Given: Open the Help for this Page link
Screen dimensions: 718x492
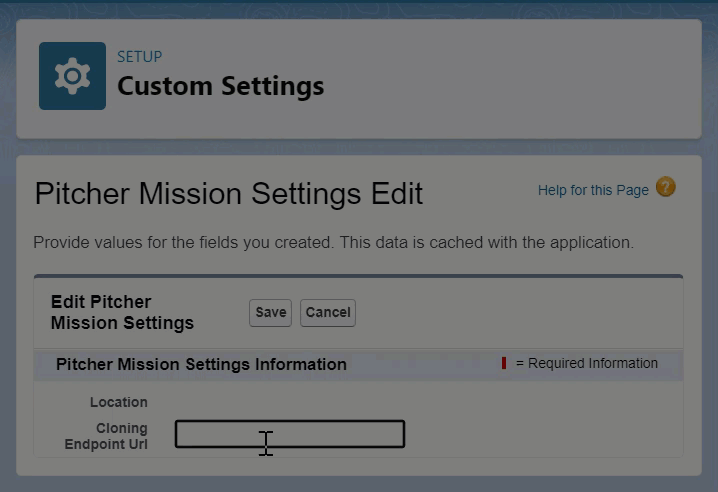Looking at the screenshot, I should coord(593,190).
